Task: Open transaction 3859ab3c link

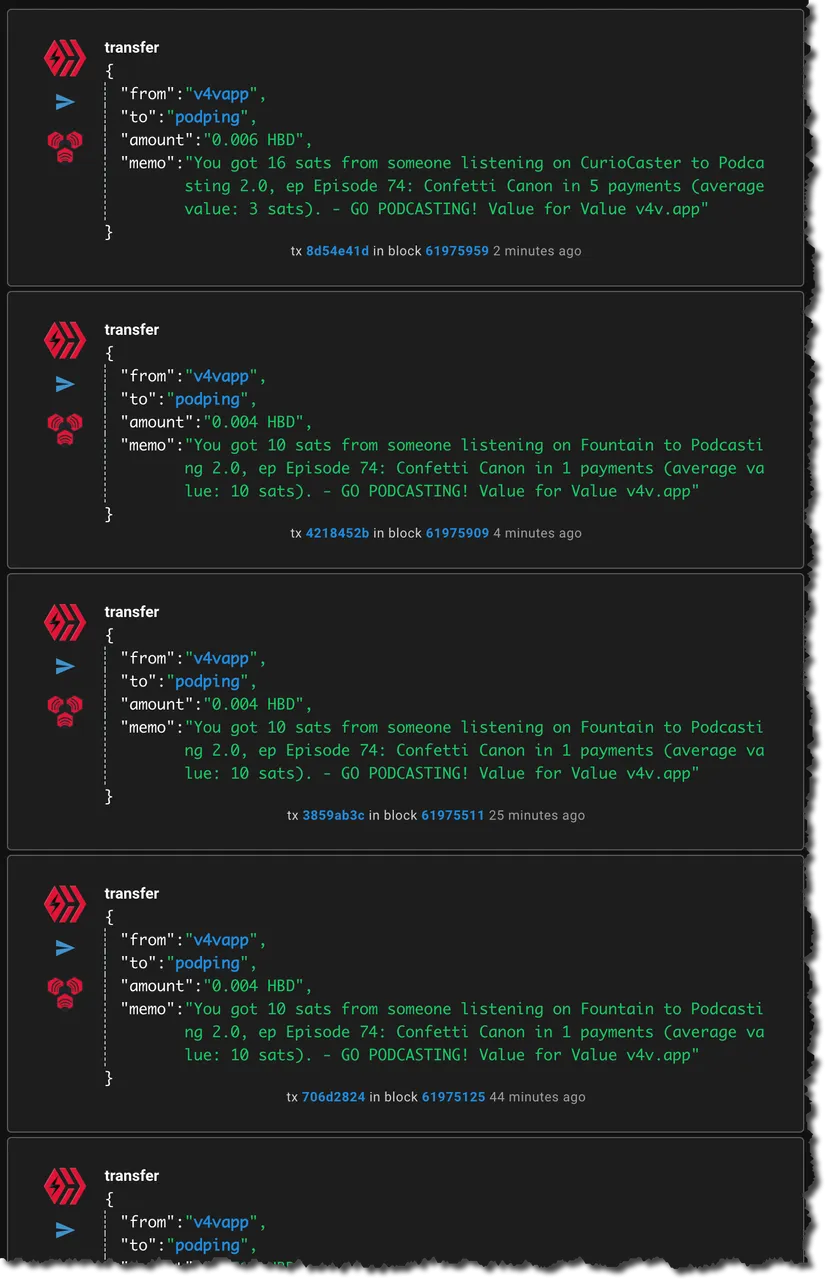Action: coord(333,815)
